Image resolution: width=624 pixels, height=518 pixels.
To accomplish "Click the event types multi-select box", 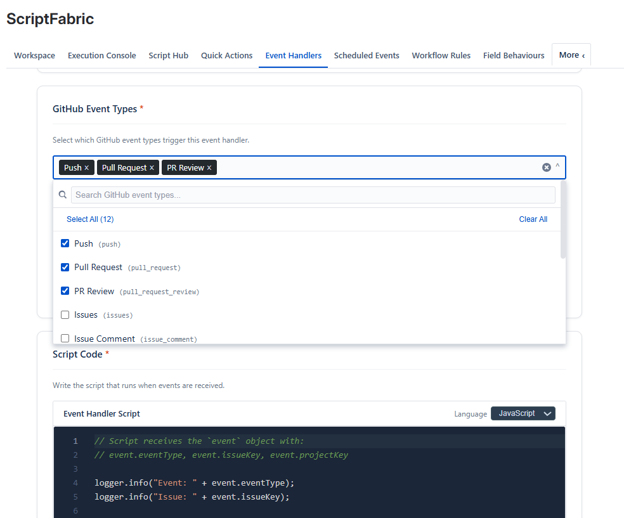I will click(309, 167).
